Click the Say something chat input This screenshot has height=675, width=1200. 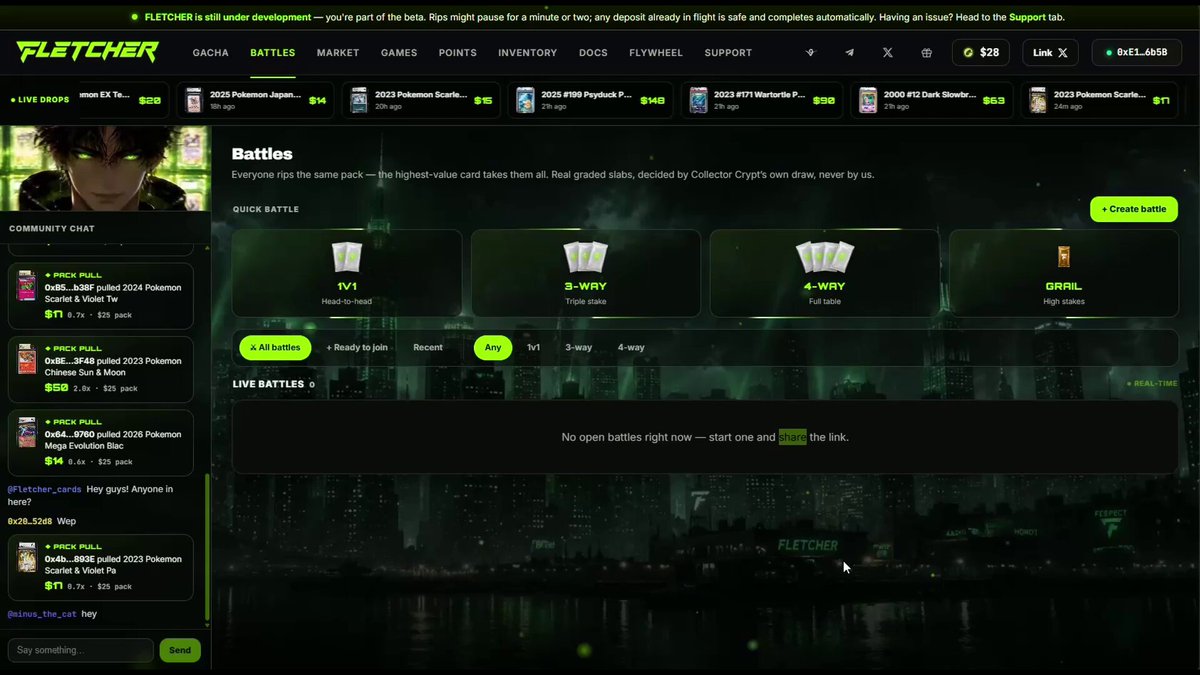point(81,650)
